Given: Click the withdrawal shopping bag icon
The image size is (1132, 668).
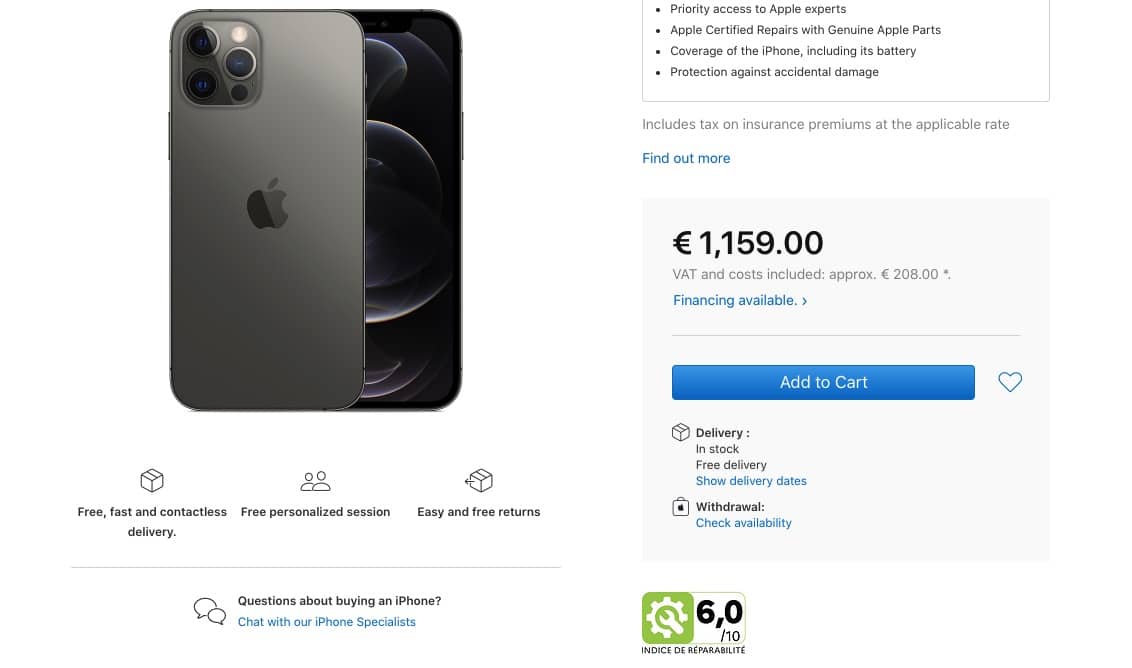Looking at the screenshot, I should tap(681, 507).
